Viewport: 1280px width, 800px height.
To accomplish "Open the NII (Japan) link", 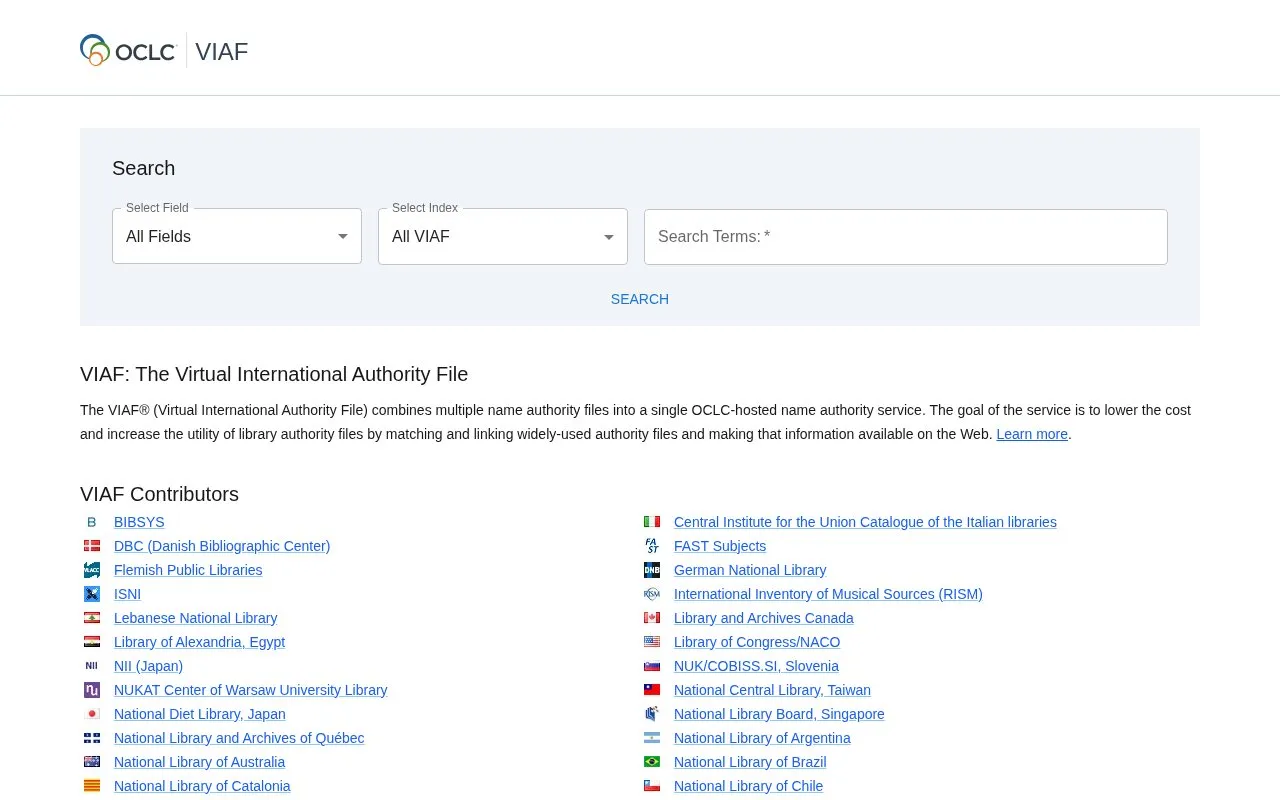I will (148, 666).
